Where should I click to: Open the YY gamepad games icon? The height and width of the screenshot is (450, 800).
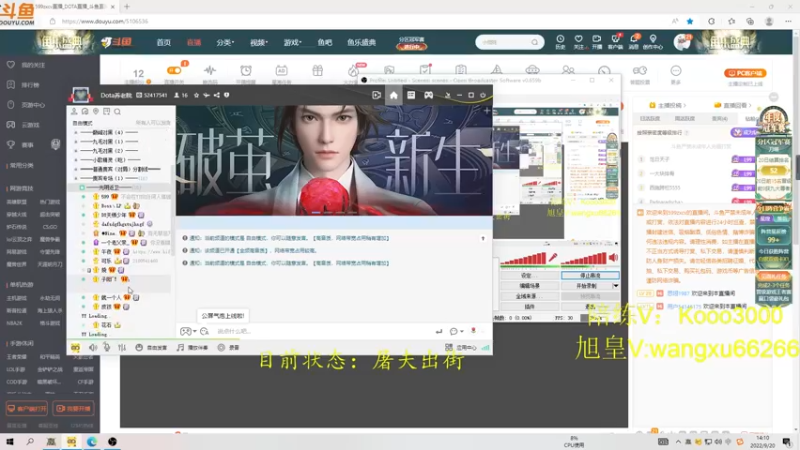pos(429,95)
